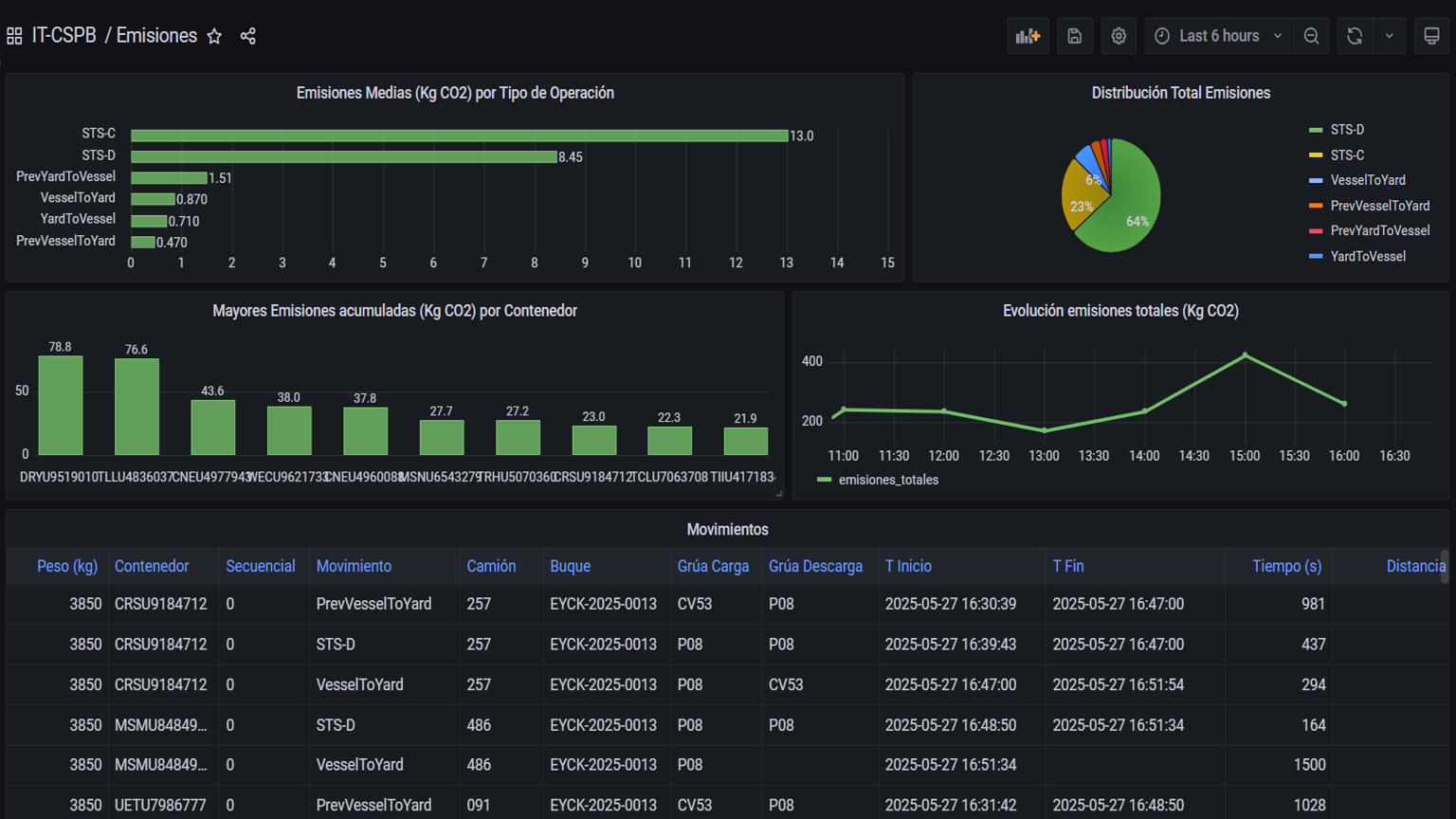Sort table by Tiempo (s) column

point(1286,566)
